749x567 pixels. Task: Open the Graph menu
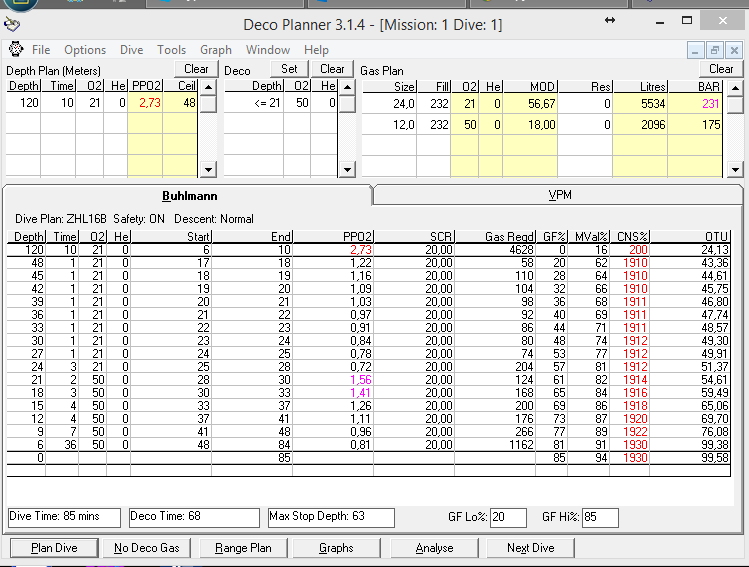pyautogui.click(x=215, y=50)
